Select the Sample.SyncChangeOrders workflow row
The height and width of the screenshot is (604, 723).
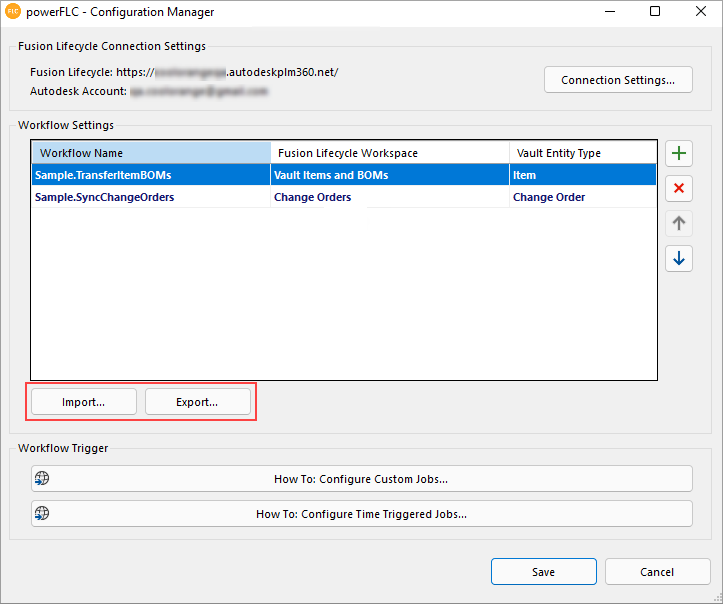pos(105,197)
